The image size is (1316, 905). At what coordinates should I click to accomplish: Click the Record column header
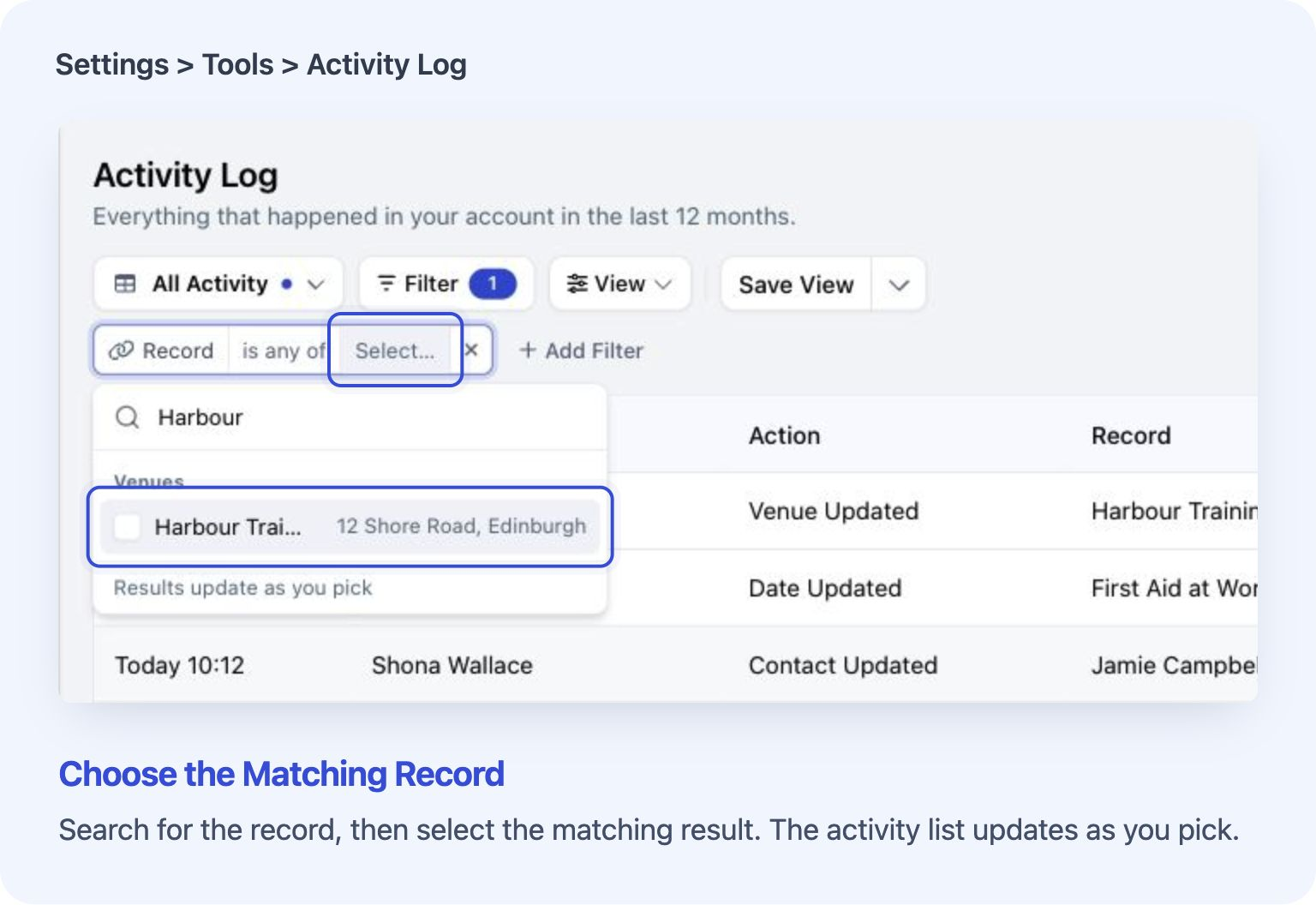point(1131,435)
